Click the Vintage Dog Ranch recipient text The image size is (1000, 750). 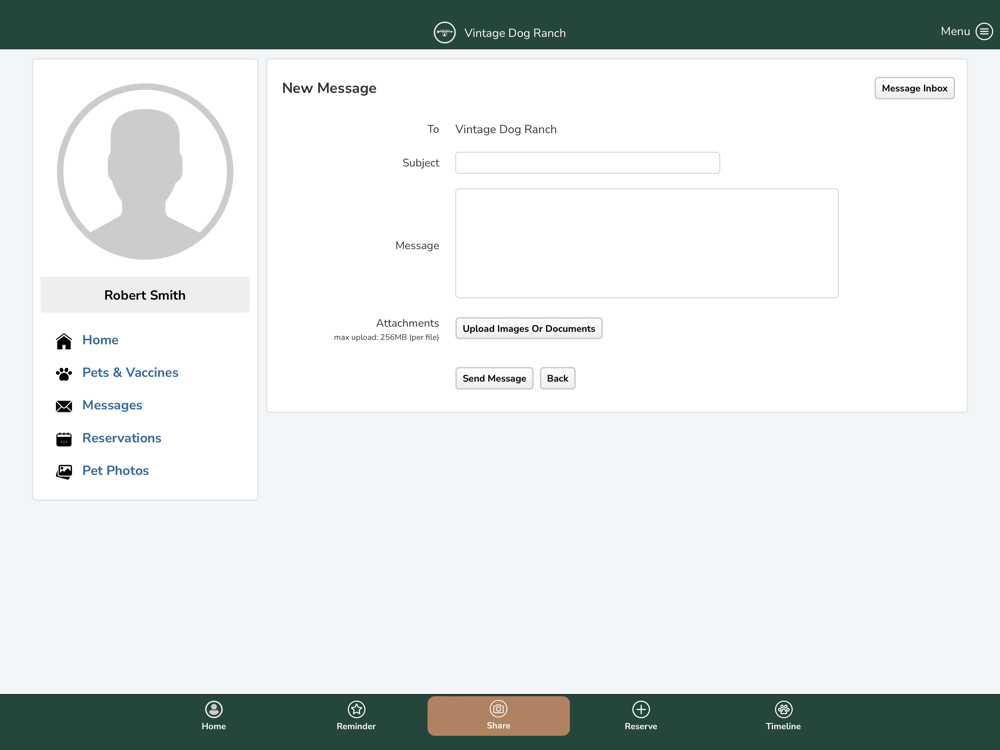pos(506,129)
